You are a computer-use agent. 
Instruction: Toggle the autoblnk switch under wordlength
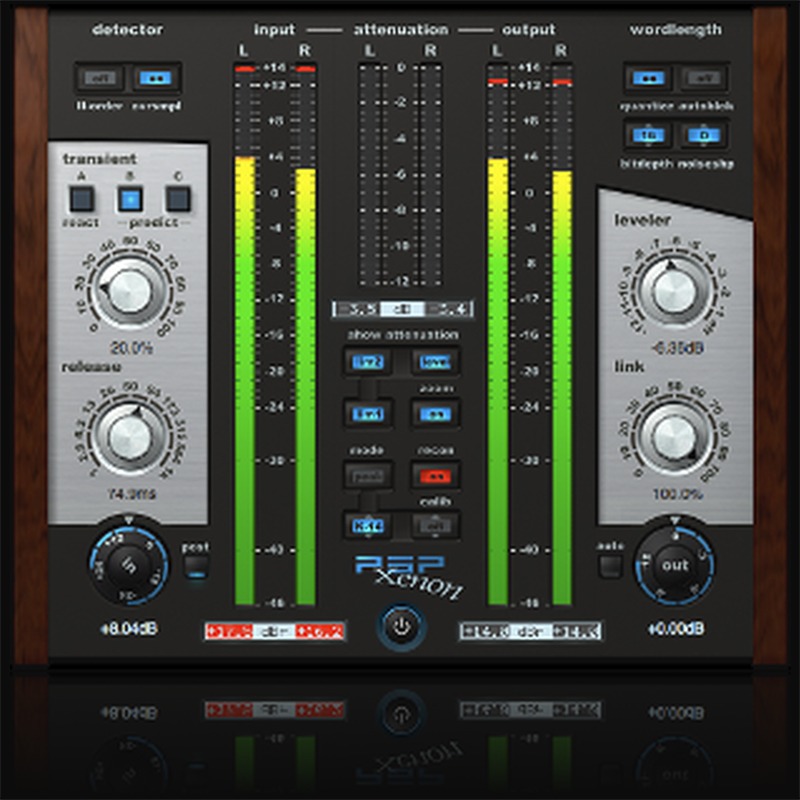tap(704, 78)
